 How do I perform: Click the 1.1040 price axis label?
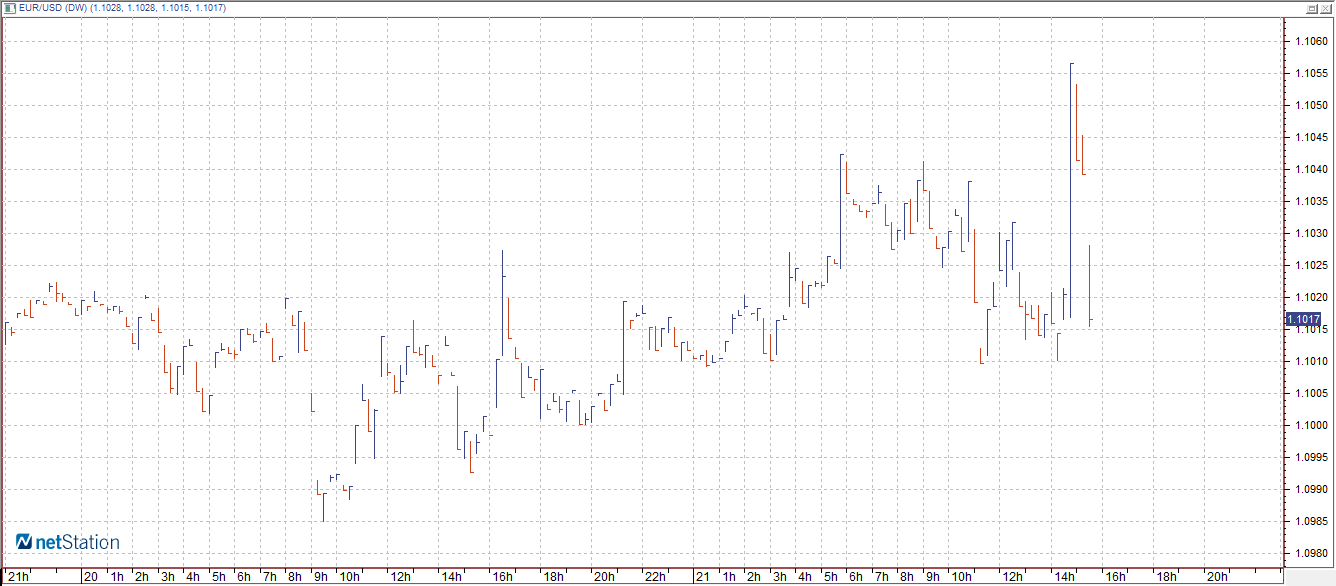(1311, 169)
